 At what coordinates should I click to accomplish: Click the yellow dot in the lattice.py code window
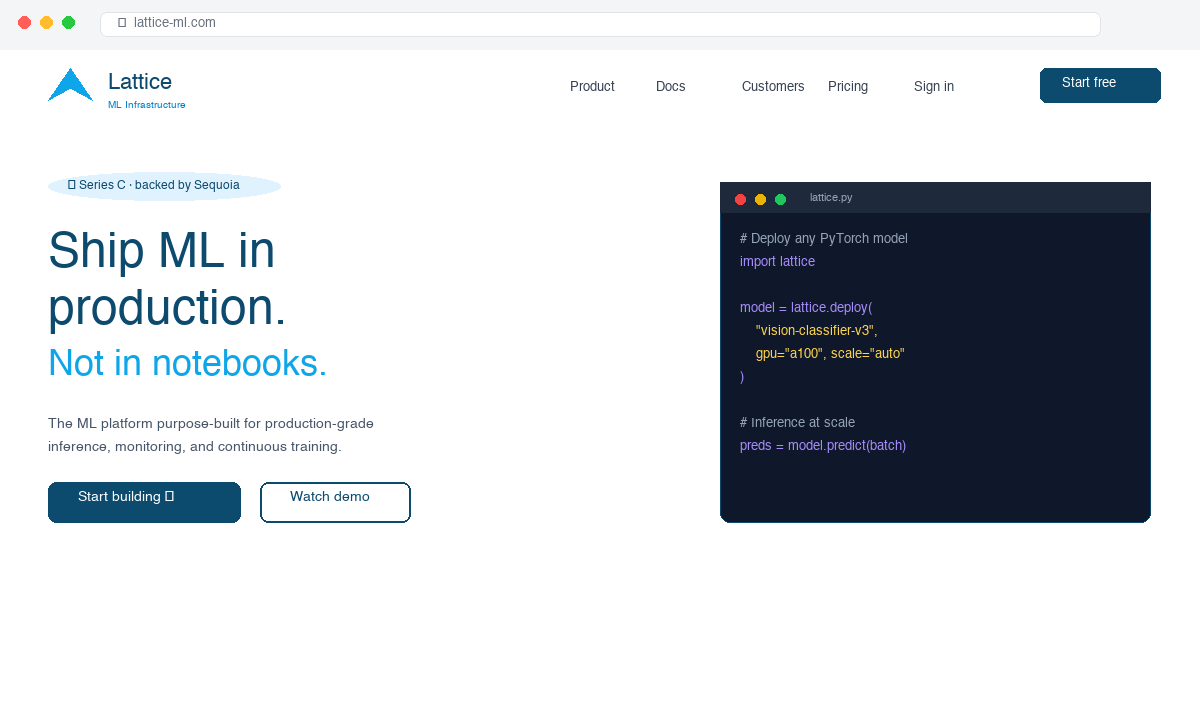coord(760,199)
